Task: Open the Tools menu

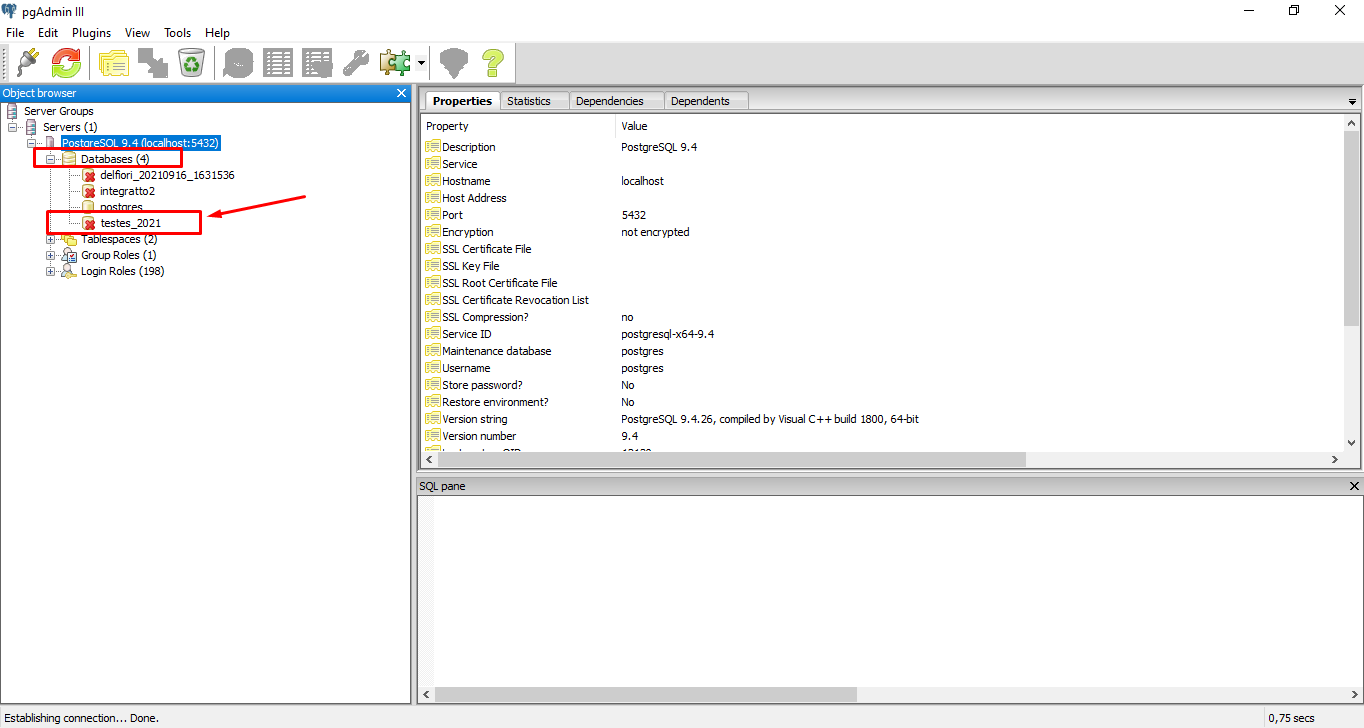Action: tap(177, 33)
